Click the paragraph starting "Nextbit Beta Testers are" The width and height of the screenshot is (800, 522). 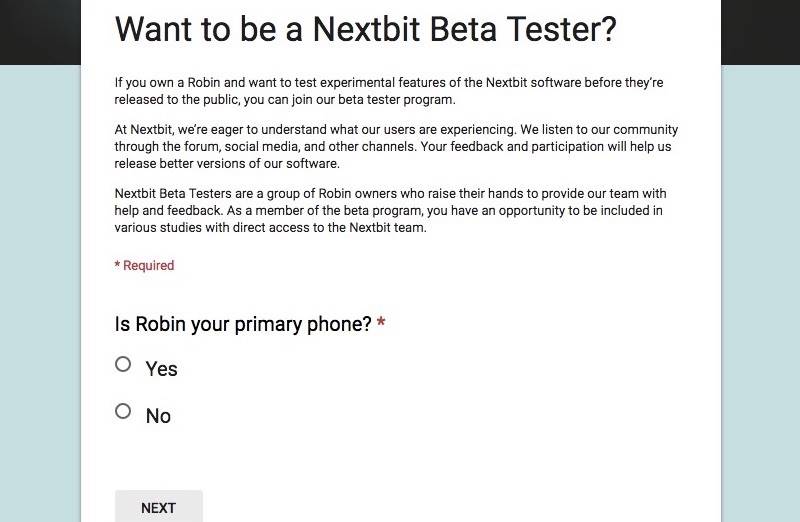click(x=390, y=210)
